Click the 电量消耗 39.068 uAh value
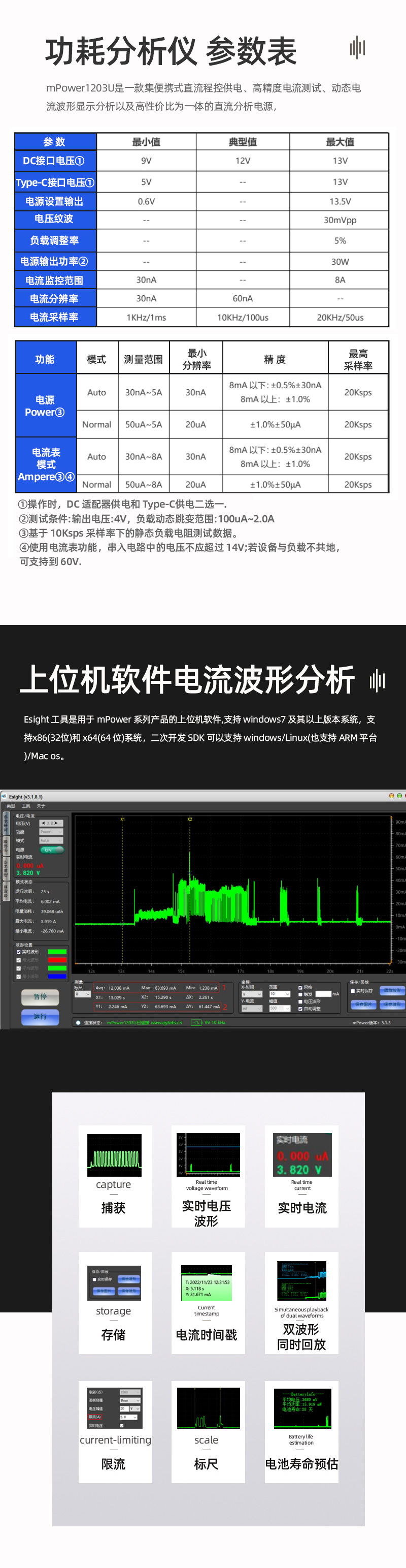 [52, 912]
